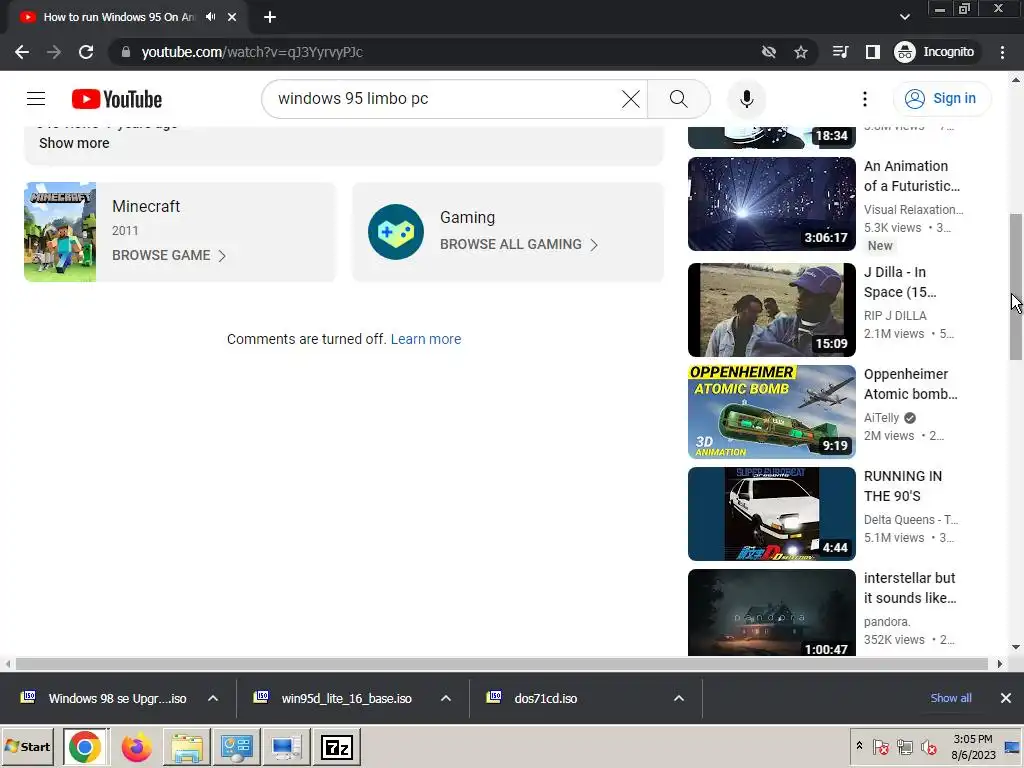Click the Sign in button
The width and height of the screenshot is (1024, 768).
[941, 99]
